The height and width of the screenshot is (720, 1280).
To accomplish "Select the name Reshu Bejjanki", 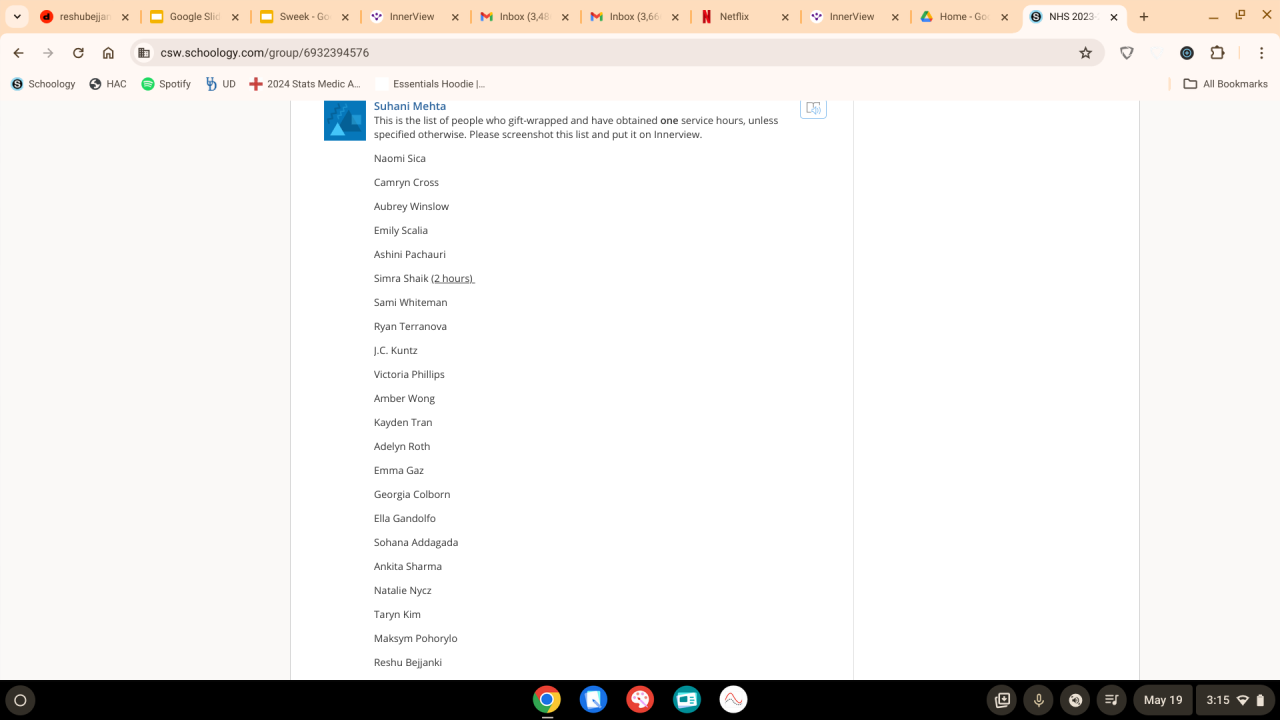I will [x=408, y=662].
